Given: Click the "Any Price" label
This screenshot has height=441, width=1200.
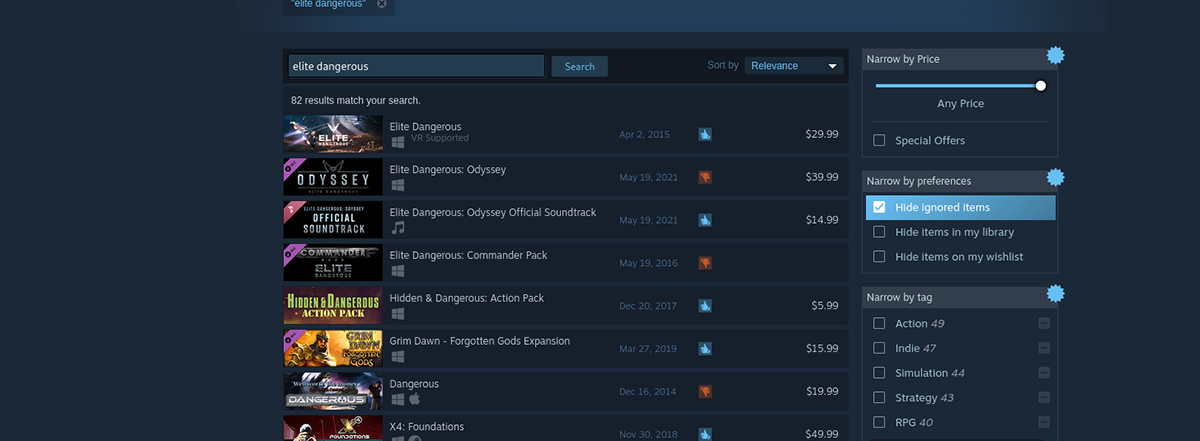Looking at the screenshot, I should click(x=960, y=104).
